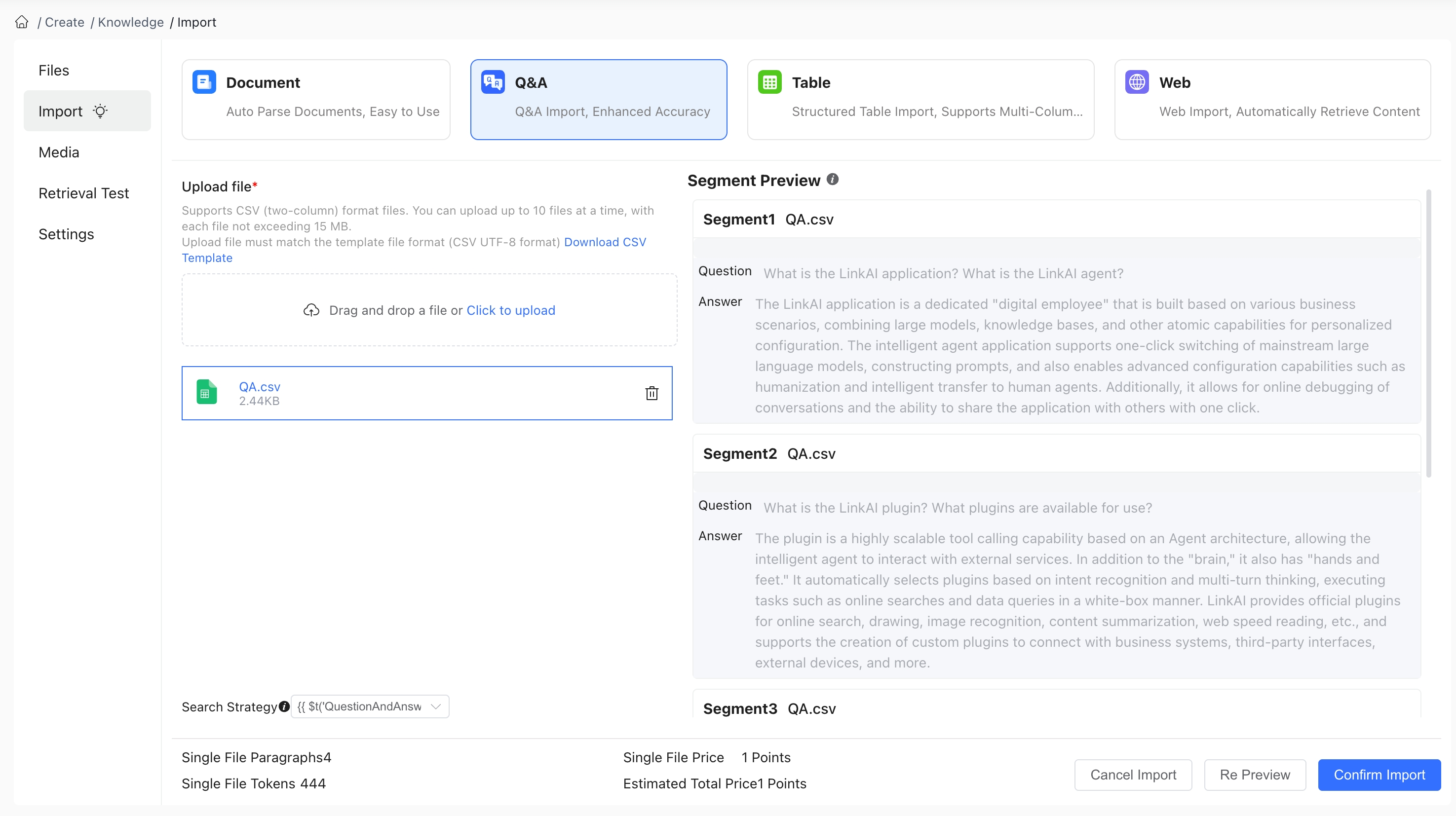Click question 'What is the LinkAI application?'
This screenshot has height=816, width=1456.
[943, 273]
